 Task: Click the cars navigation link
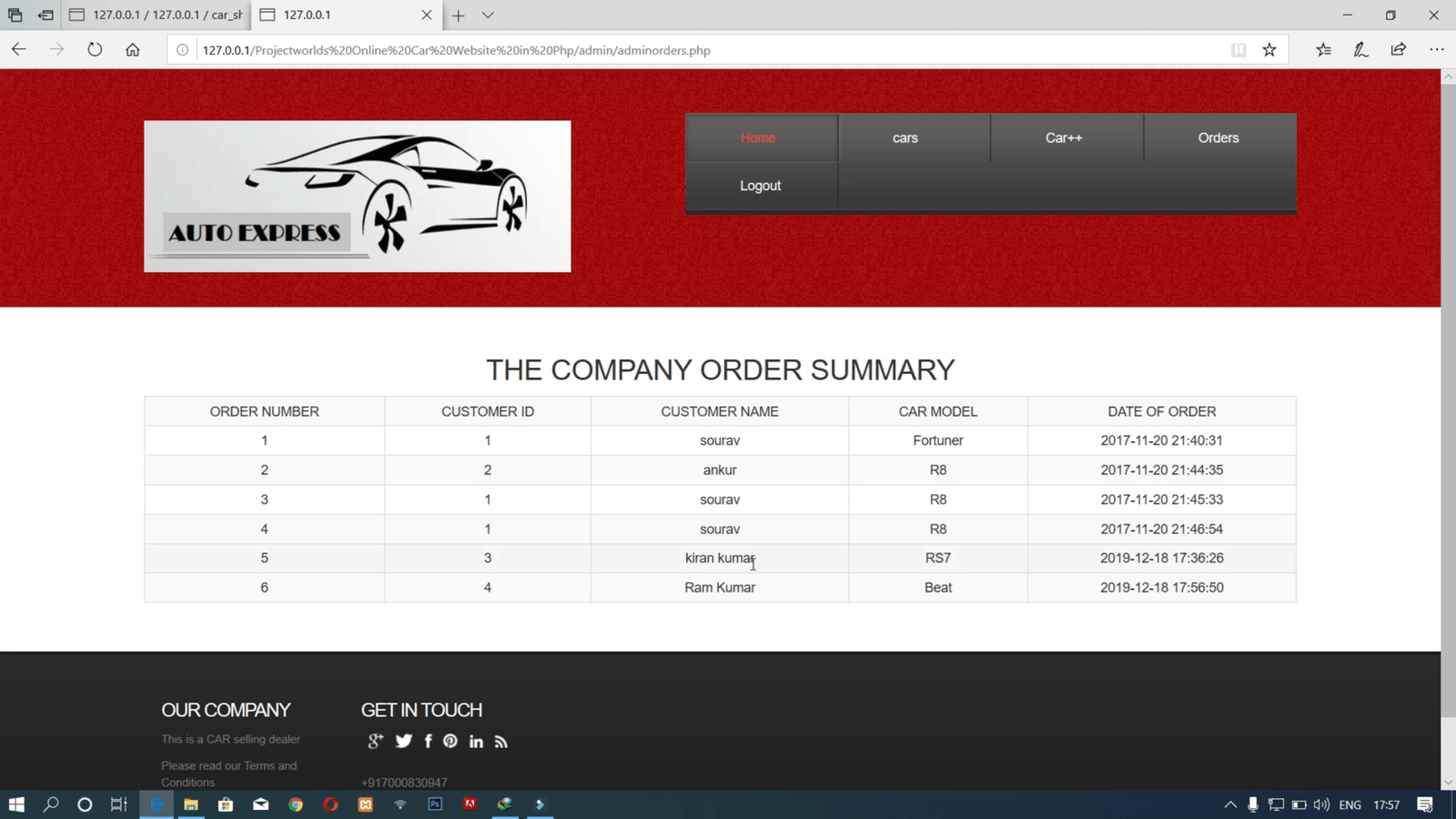(905, 138)
